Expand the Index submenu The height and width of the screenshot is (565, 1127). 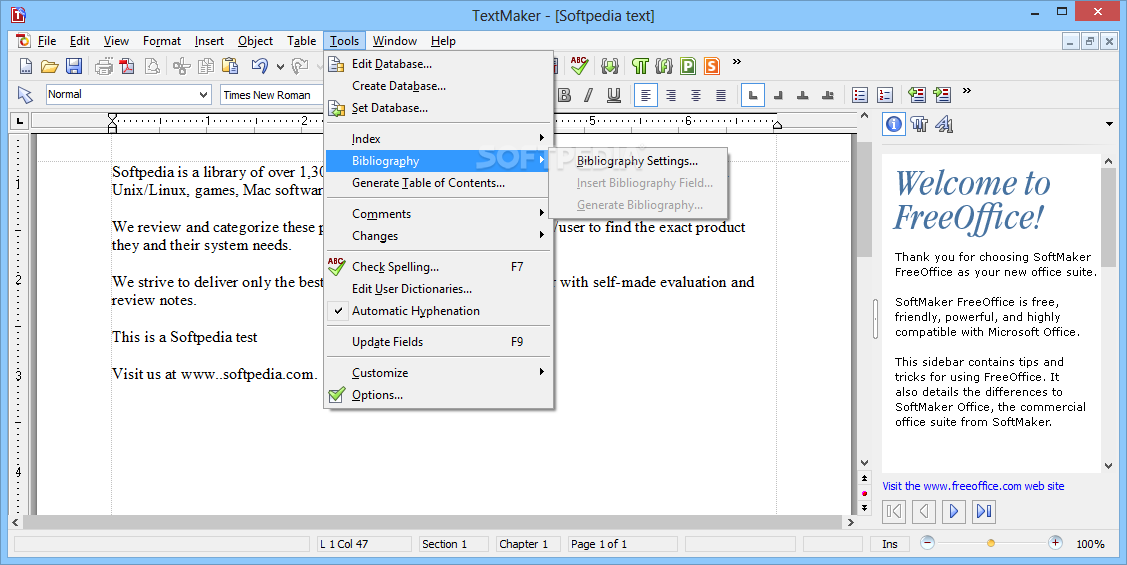[x=439, y=139]
